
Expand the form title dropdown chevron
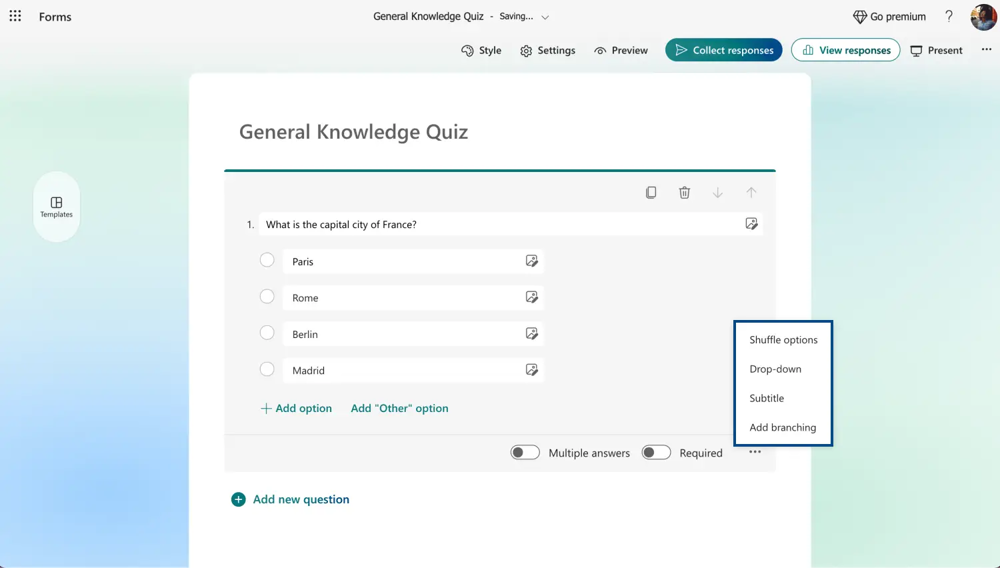pyautogui.click(x=545, y=17)
